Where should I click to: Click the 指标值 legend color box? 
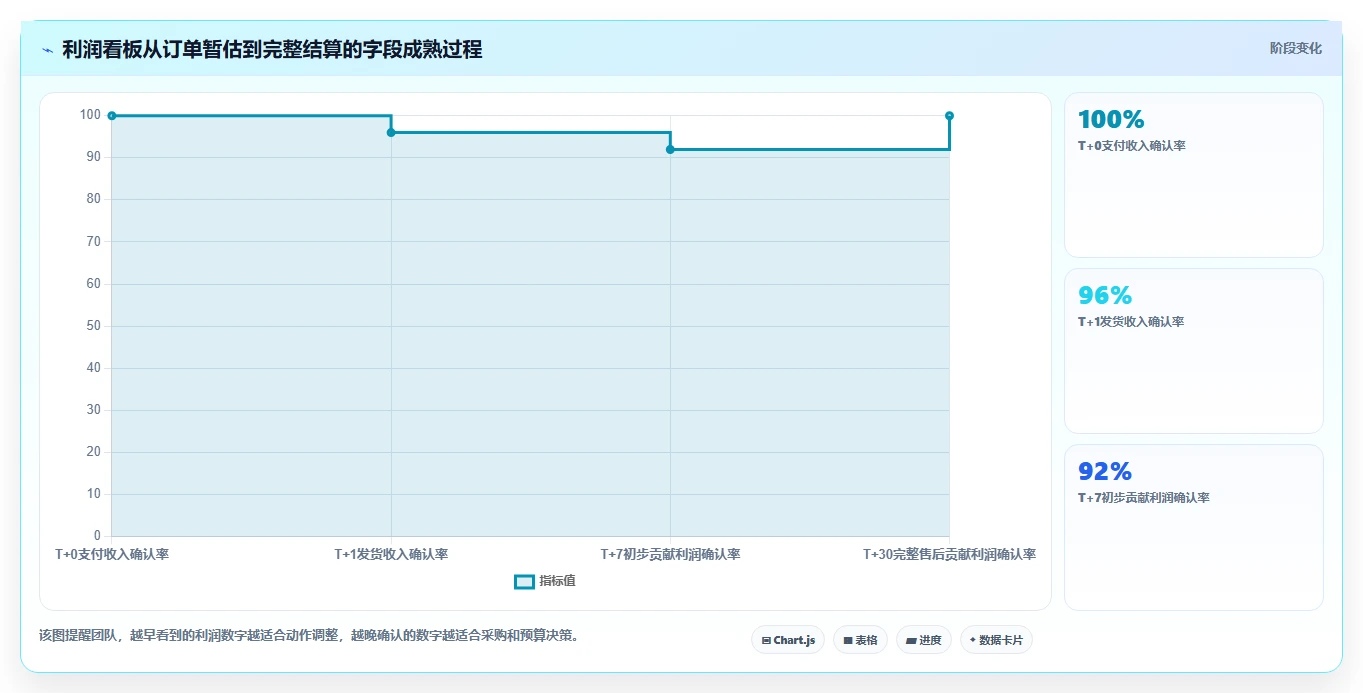[x=524, y=582]
